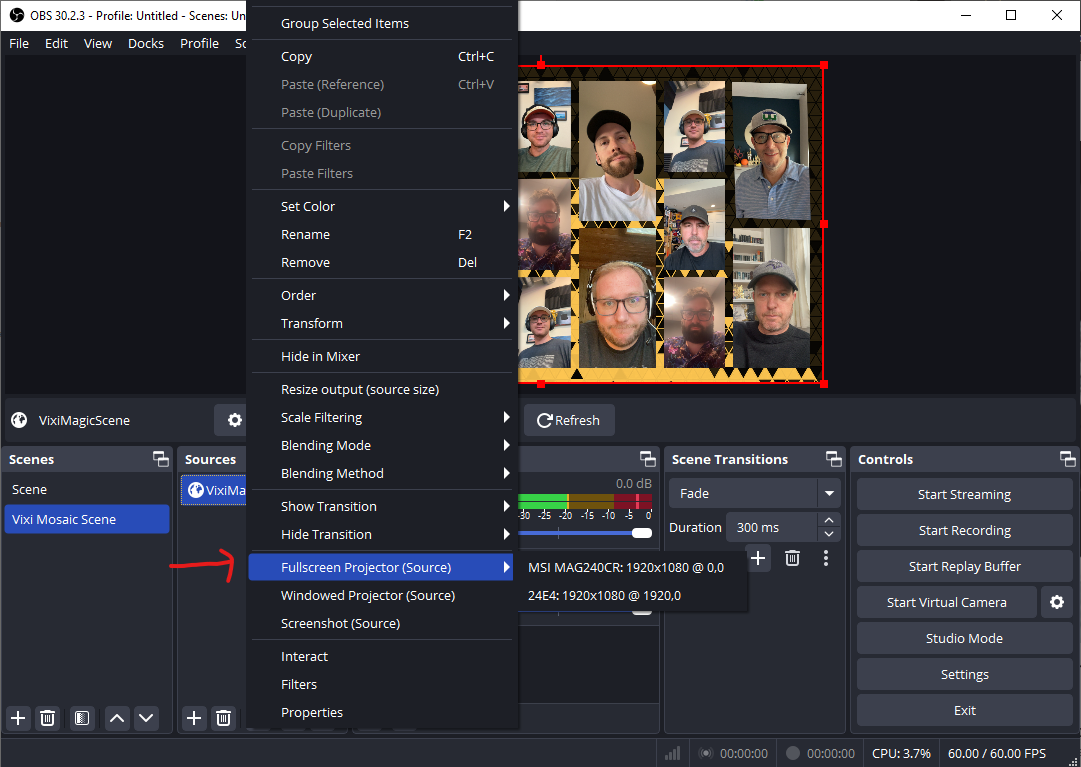Select Resize output (source size)
The image size is (1081, 767).
[382, 389]
